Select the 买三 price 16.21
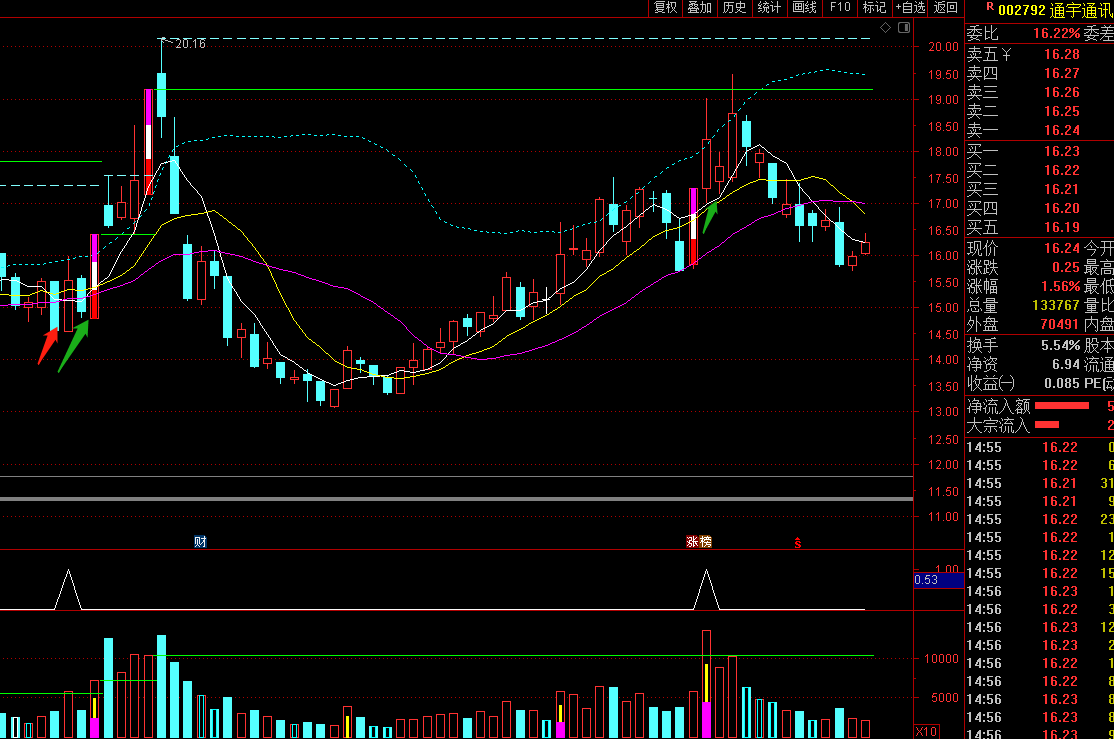1114x739 pixels. click(1061, 189)
